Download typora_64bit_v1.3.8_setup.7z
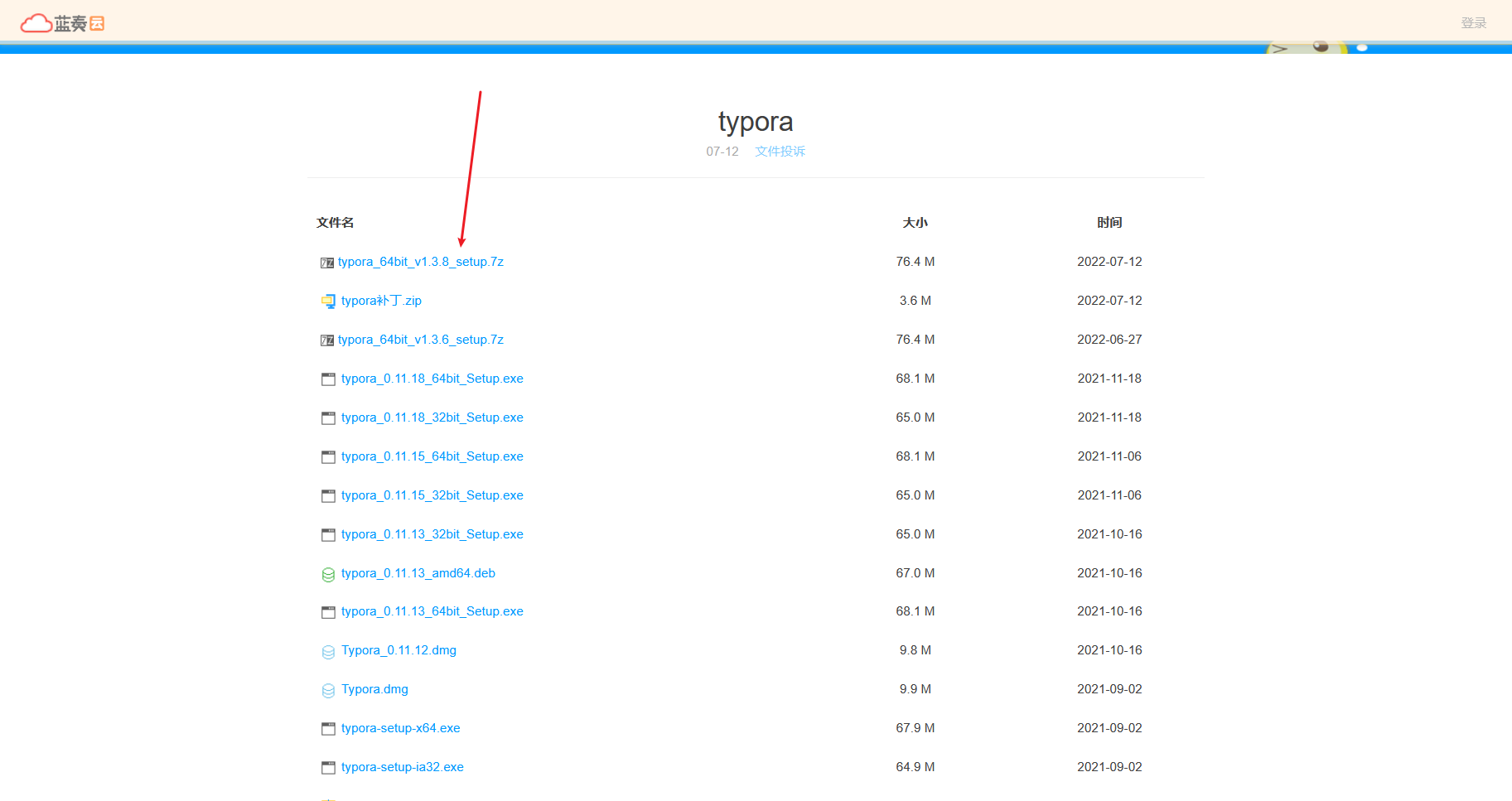The image size is (1512, 801). [421, 262]
